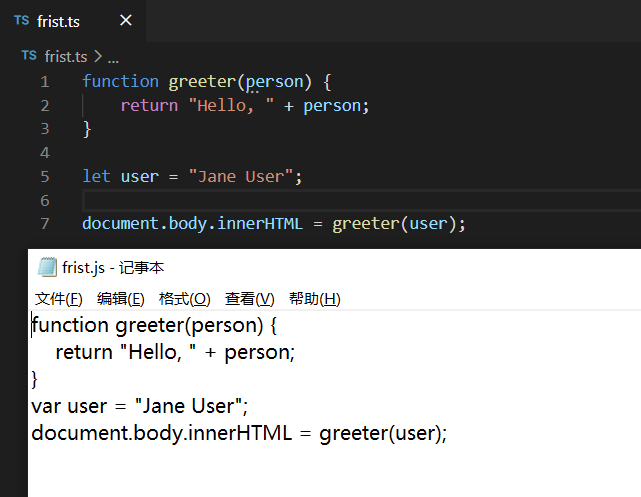Click the 'person' parameter on editor line 1

click(x=274, y=83)
